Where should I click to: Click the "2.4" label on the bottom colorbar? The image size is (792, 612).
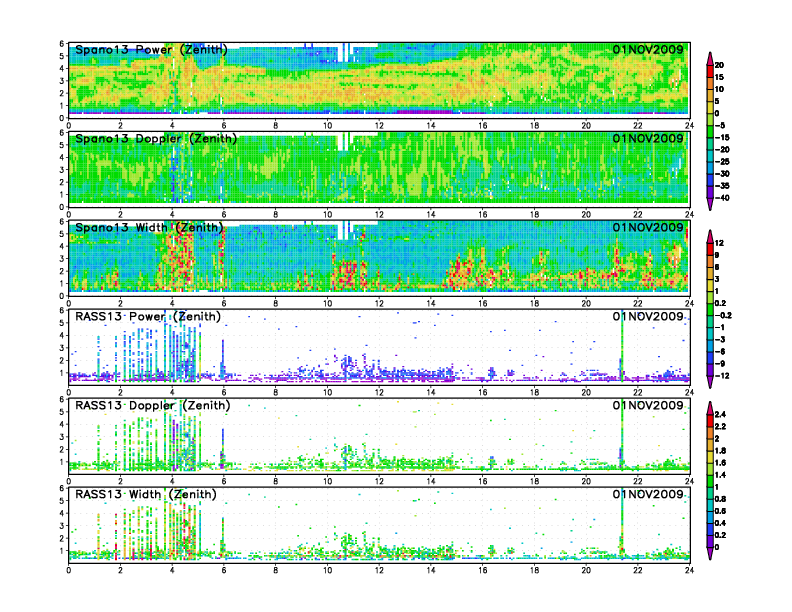tap(720, 414)
